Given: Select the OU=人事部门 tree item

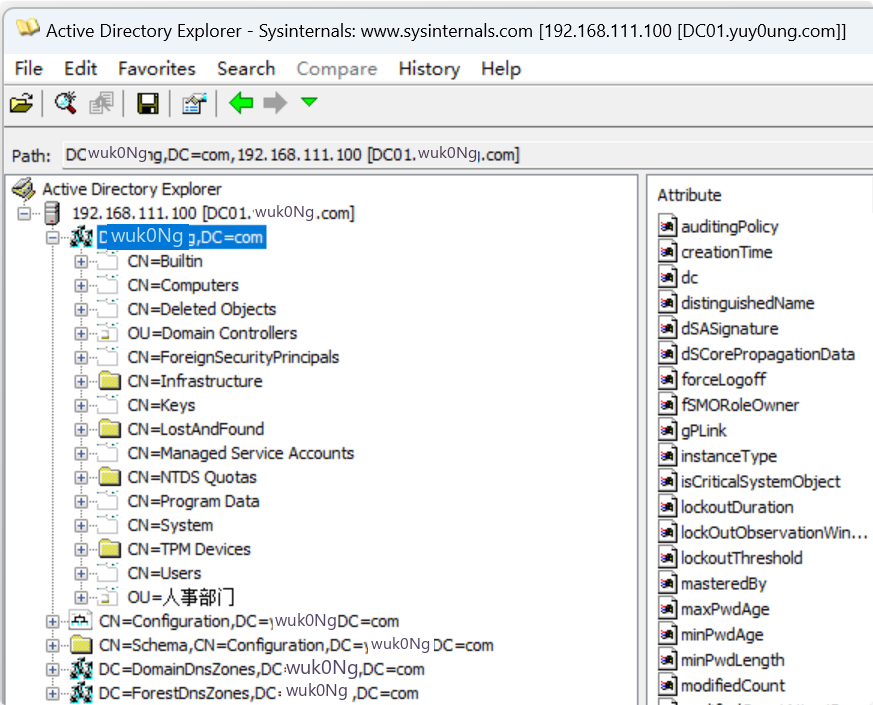Looking at the screenshot, I should (181, 598).
